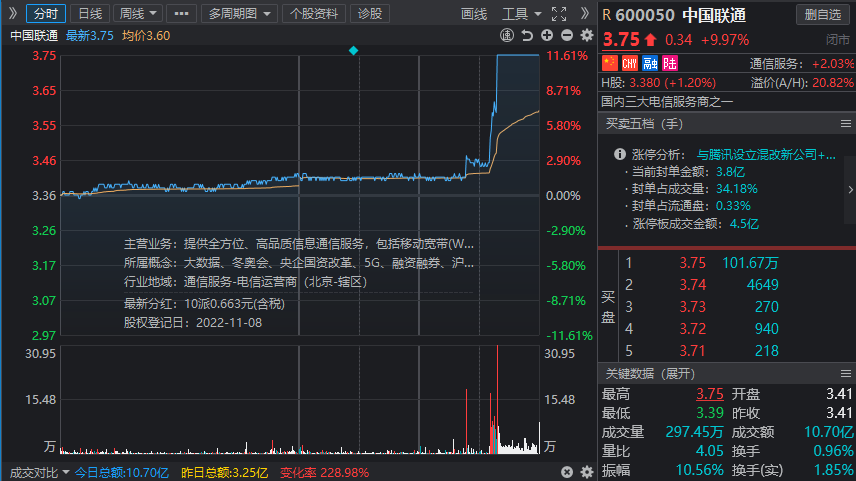Click the 最新3.75 label above chart
Viewport: 856px width, 481px height.
pyautogui.click(x=90, y=36)
